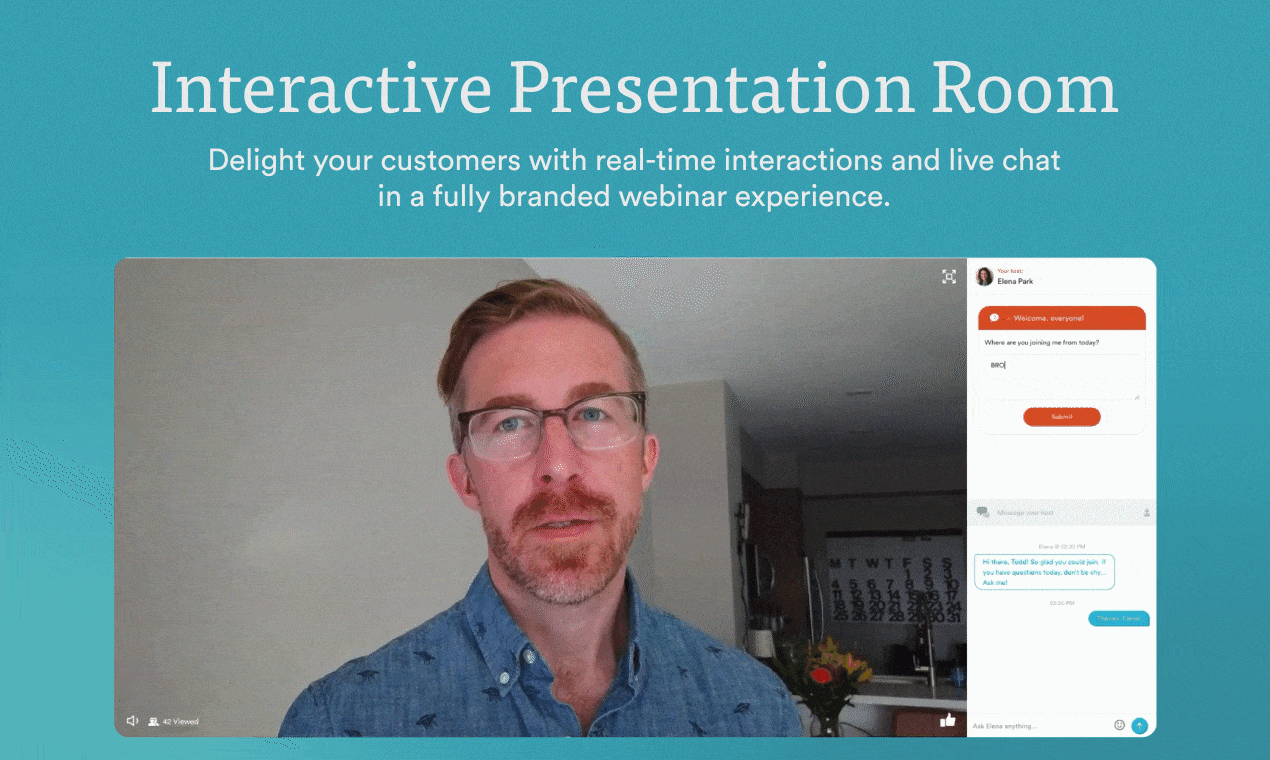Click the poll answer field containing BRO
Image resolution: width=1270 pixels, height=760 pixels.
(x=1062, y=377)
